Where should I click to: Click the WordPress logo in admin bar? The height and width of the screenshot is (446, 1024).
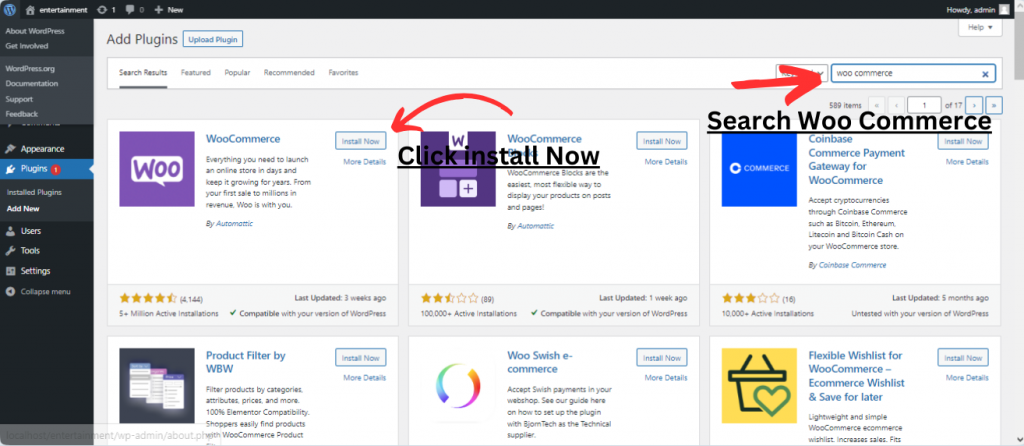pyautogui.click(x=10, y=10)
